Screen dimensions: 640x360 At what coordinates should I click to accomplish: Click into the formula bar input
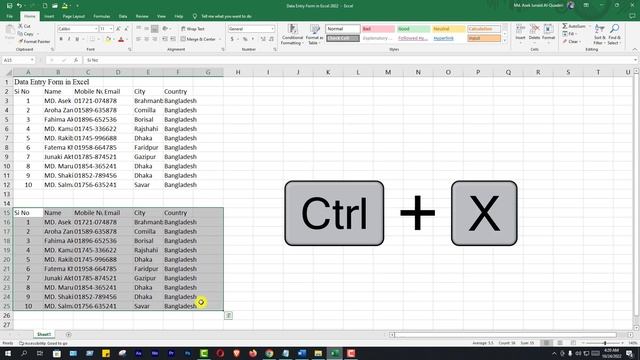point(359,60)
